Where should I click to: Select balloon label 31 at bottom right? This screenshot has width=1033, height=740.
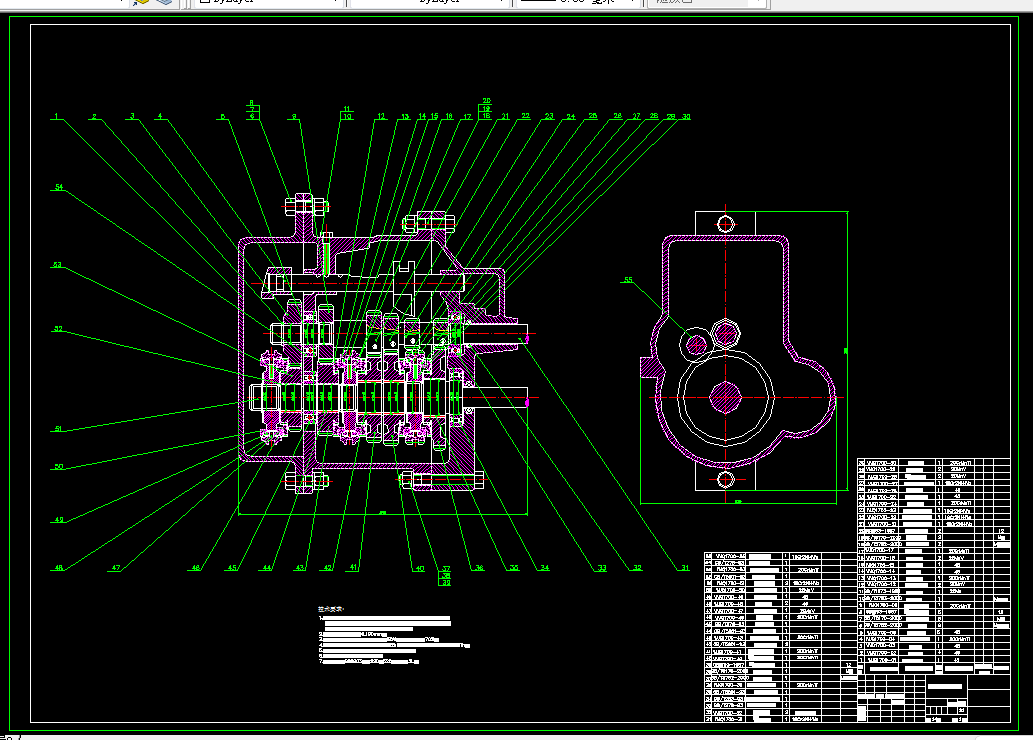click(685, 567)
